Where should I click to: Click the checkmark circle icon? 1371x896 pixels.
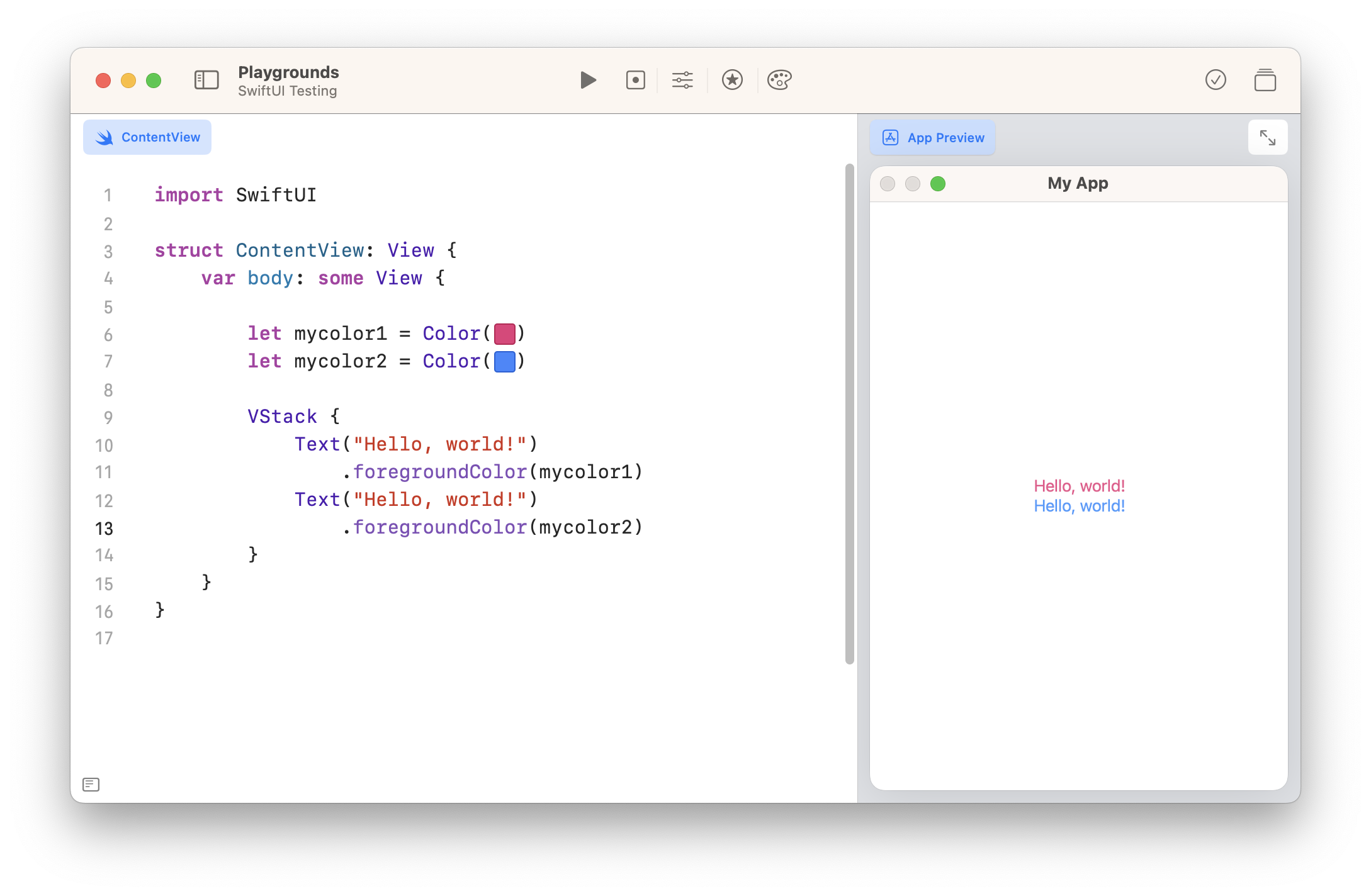[1216, 80]
